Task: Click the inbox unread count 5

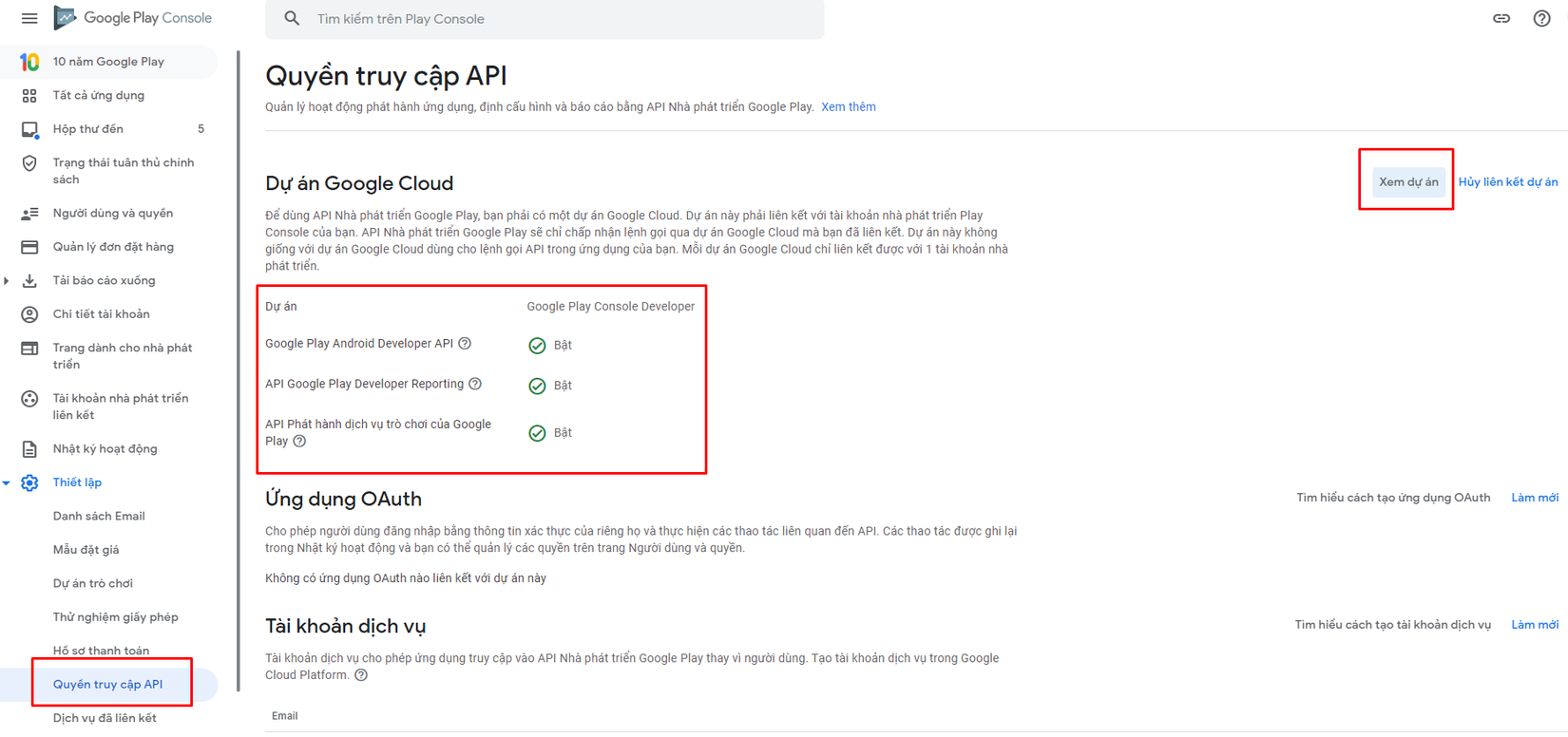Action: [201, 129]
